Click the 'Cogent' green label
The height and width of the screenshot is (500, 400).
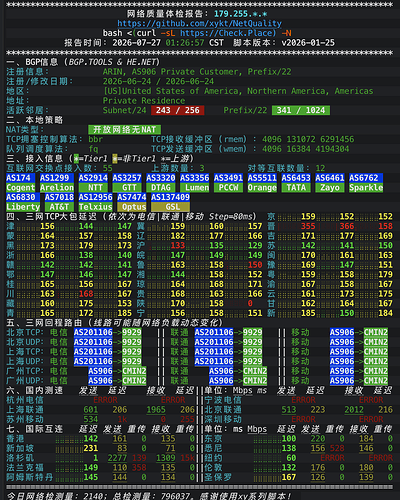point(21,188)
